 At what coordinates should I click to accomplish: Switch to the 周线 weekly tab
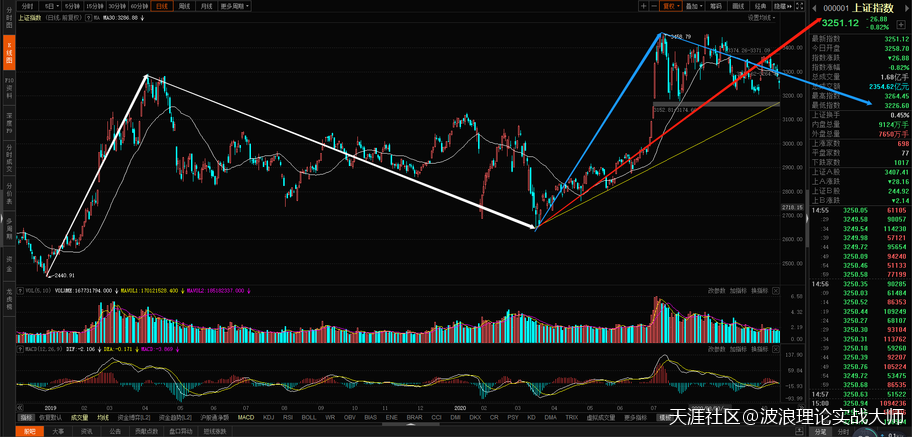click(184, 6)
